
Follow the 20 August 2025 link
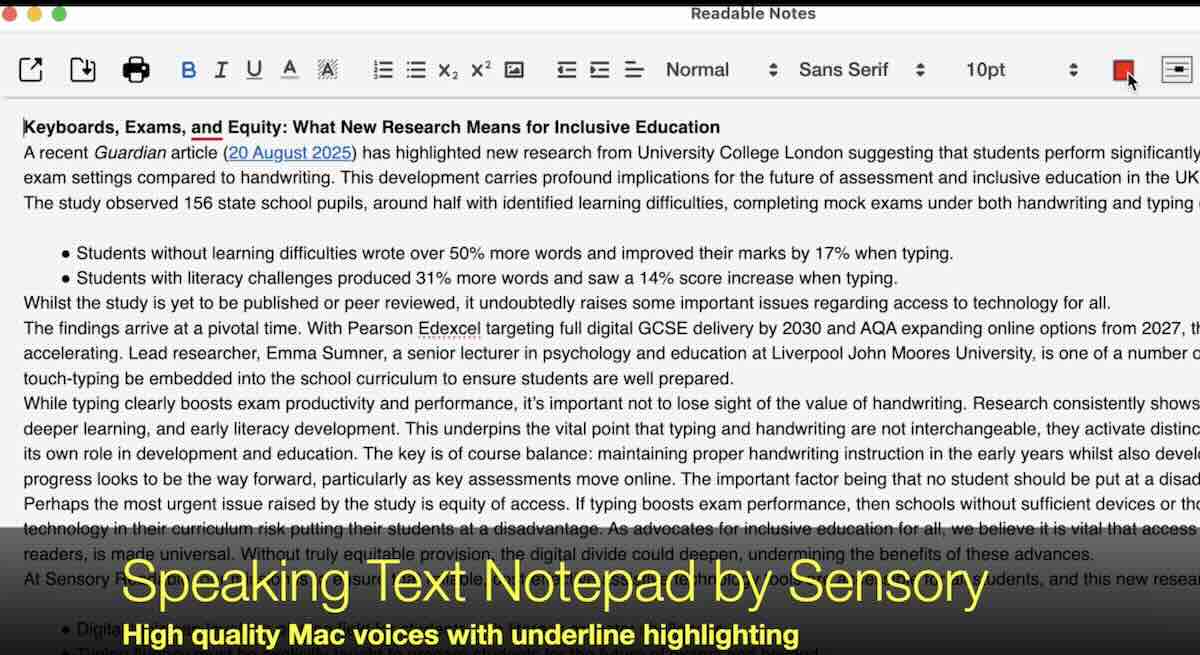290,154
